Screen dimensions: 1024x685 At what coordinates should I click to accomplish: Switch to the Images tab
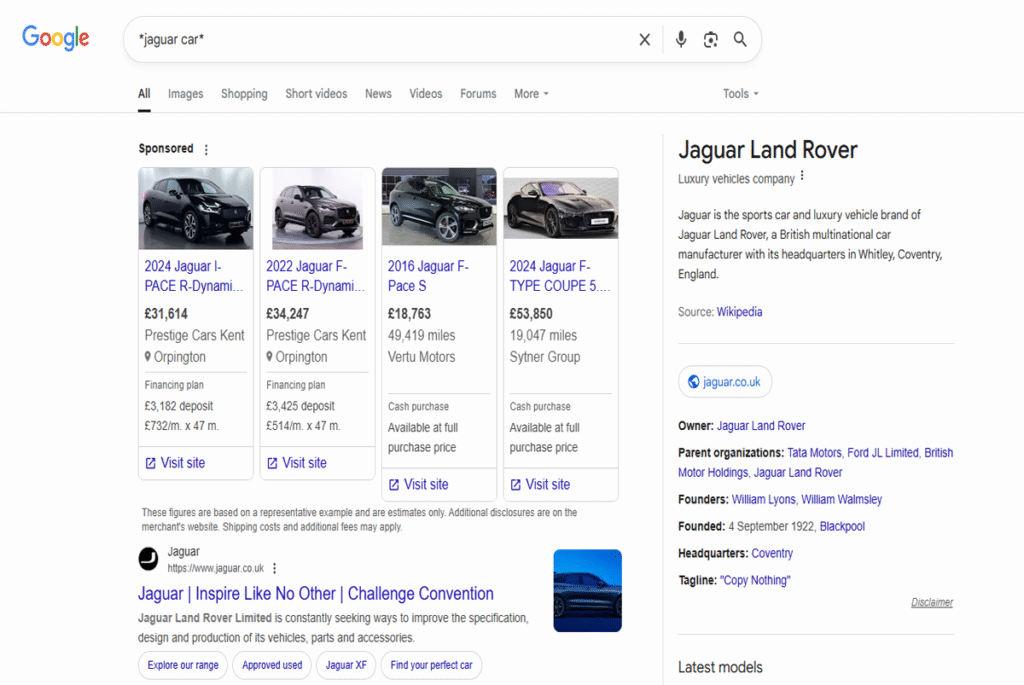[185, 93]
